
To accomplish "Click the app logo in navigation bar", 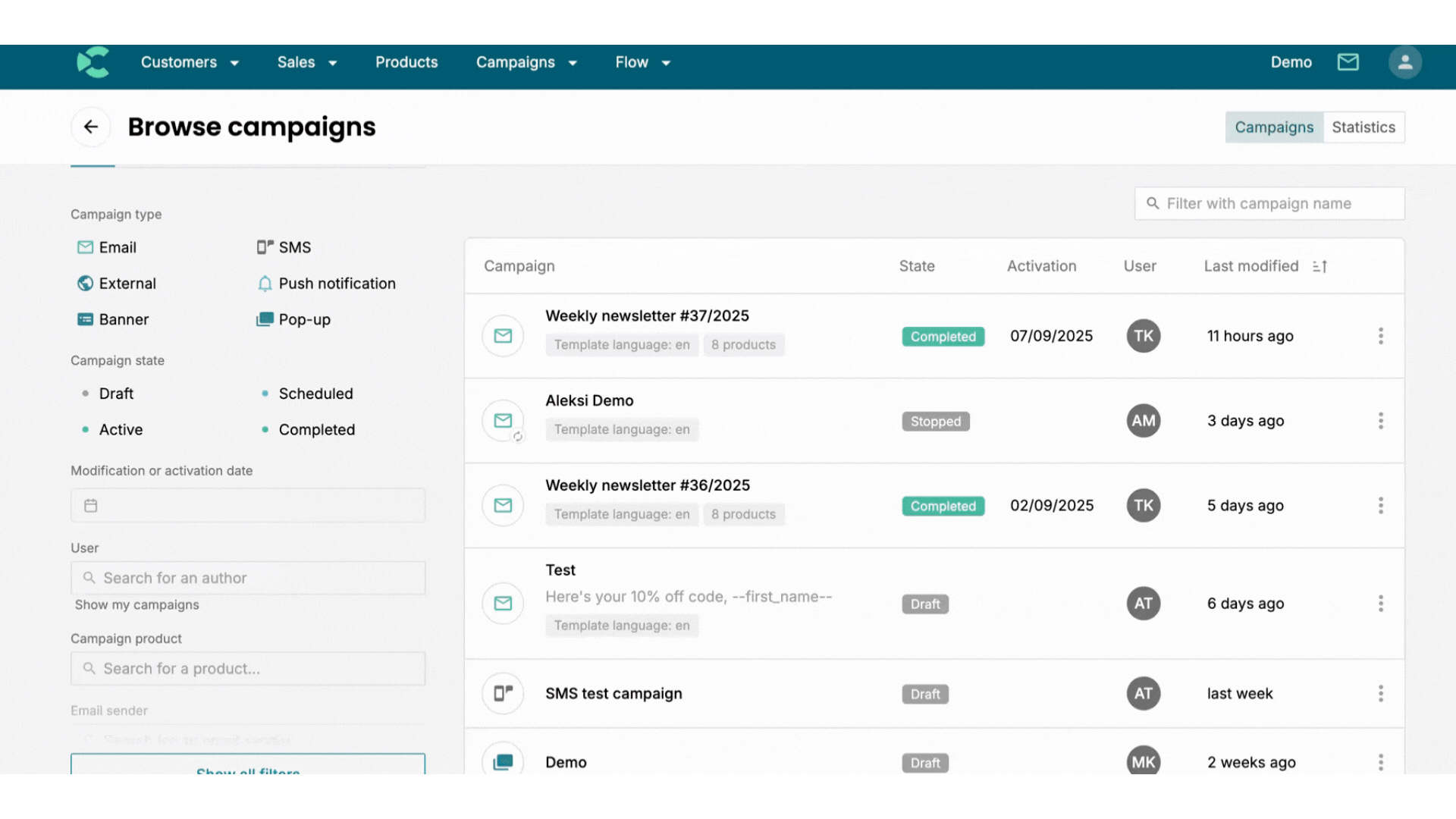I will click(93, 62).
